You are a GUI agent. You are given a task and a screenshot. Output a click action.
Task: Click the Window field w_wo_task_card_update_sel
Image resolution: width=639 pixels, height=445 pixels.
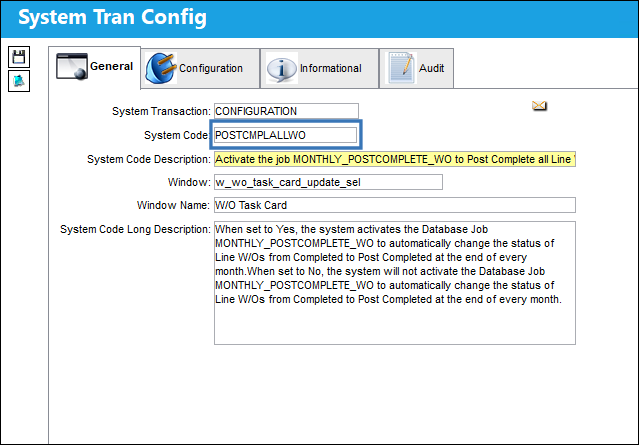click(328, 182)
